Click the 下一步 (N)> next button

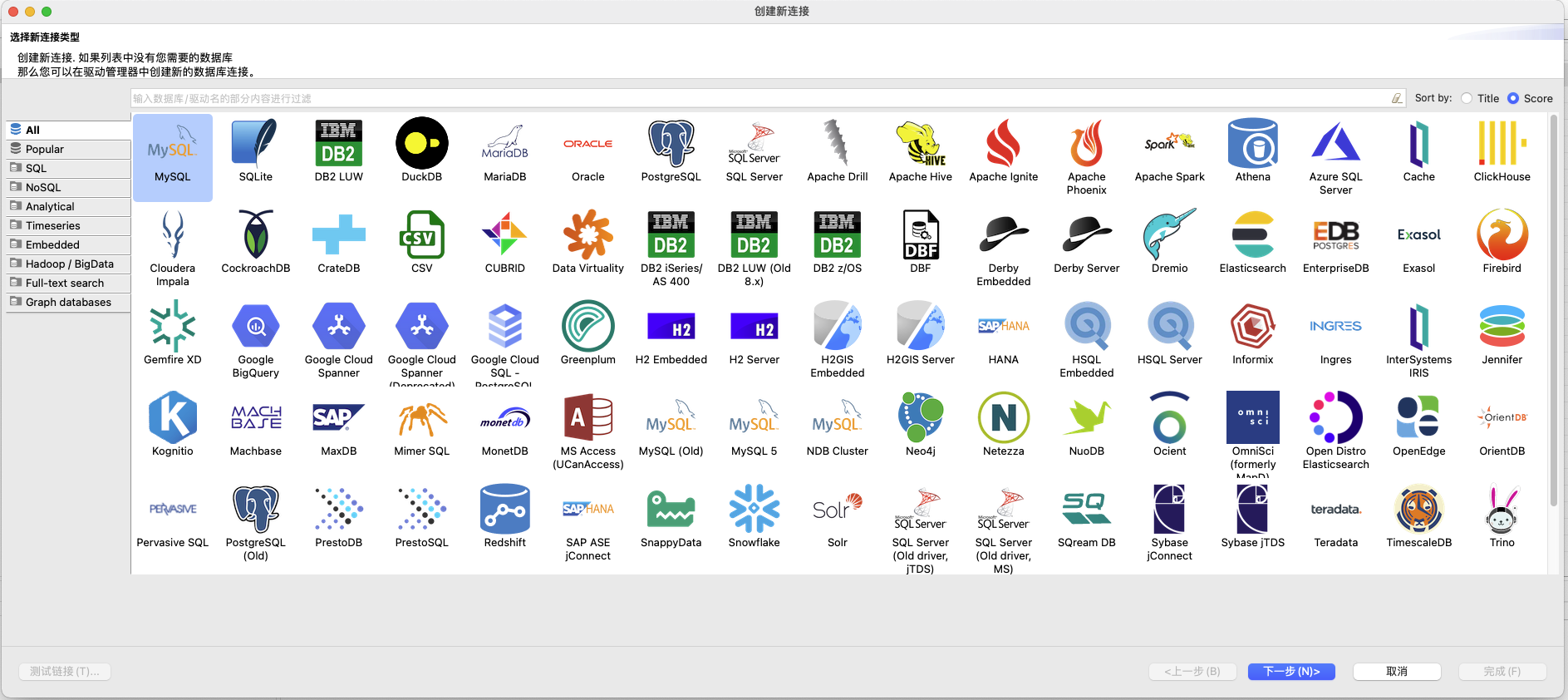[1291, 671]
